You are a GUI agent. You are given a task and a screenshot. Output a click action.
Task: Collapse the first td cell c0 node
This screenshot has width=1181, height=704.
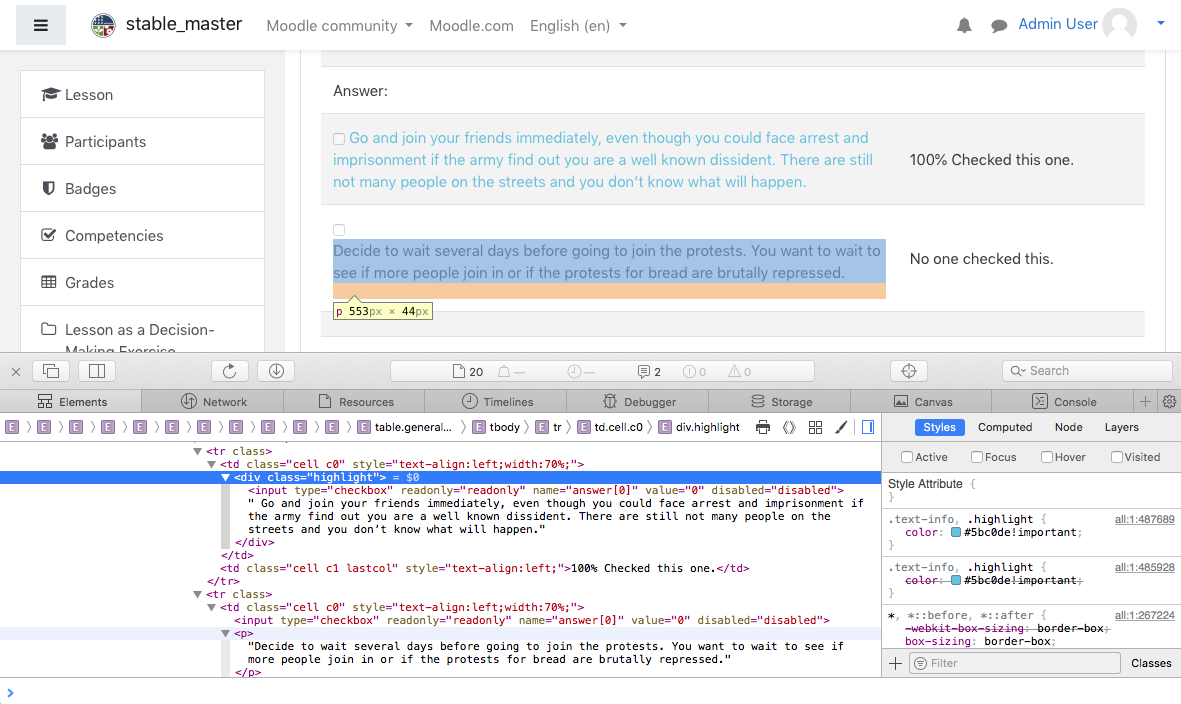(212, 465)
